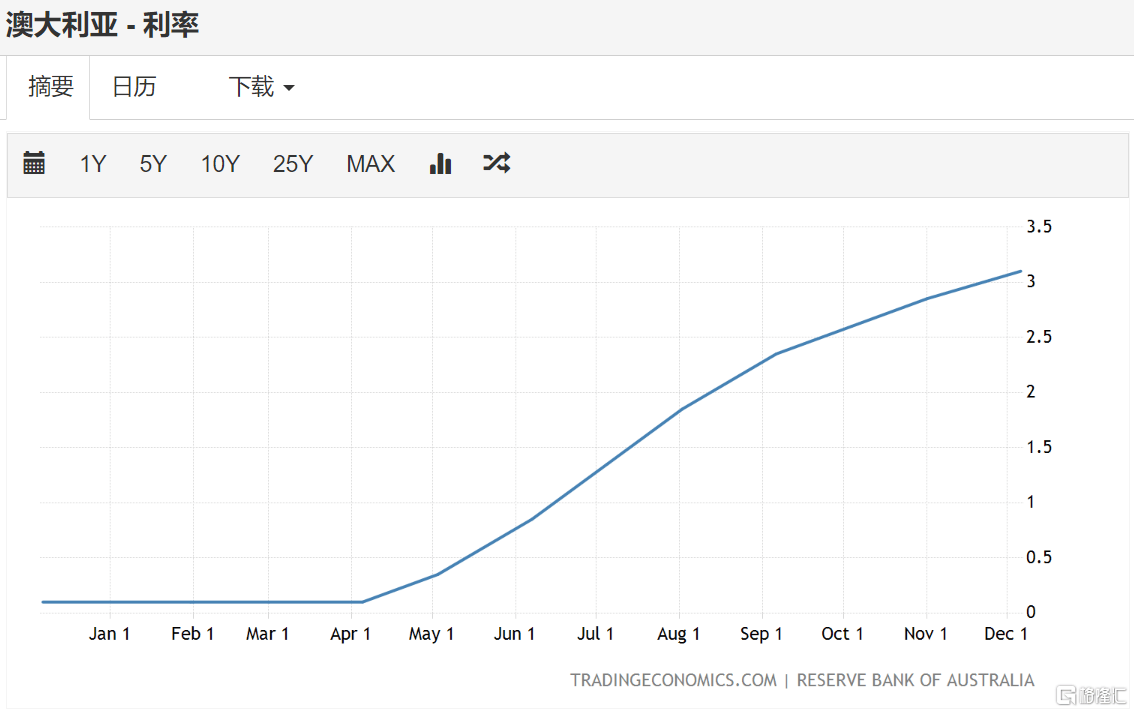
Task: Select the 25Y time range
Action: click(x=293, y=164)
